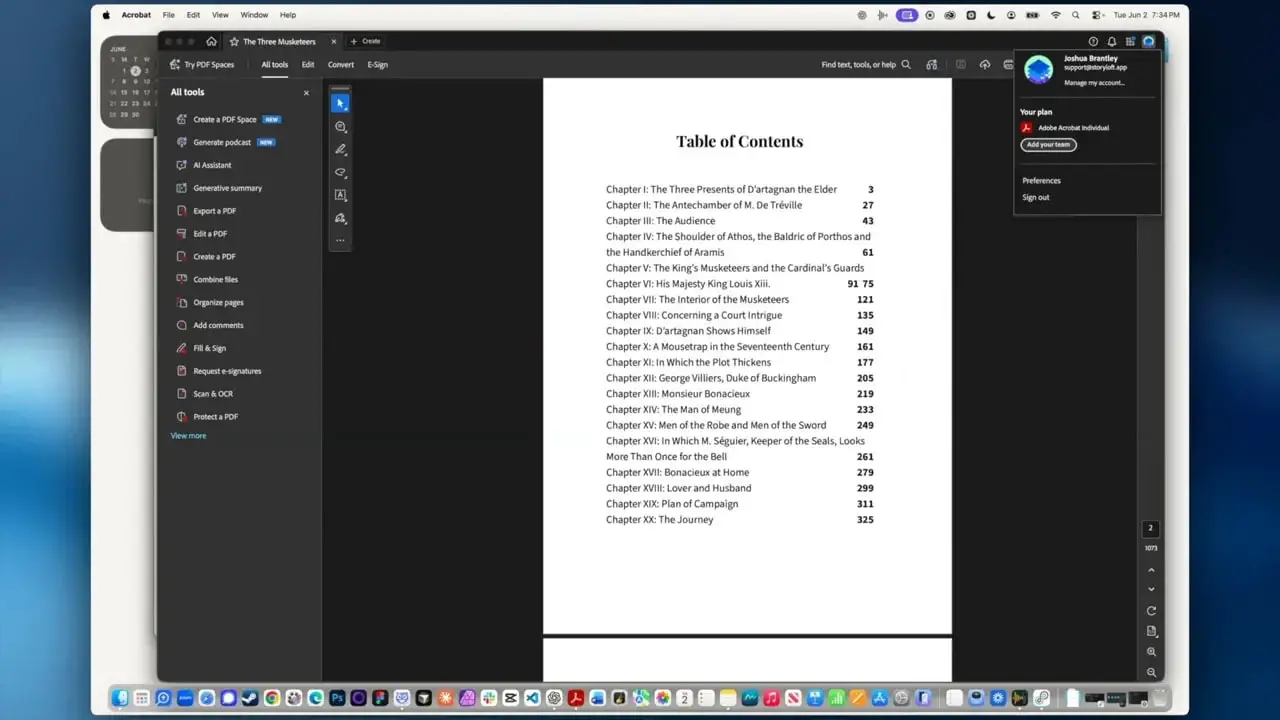The height and width of the screenshot is (720, 1280).
Task: Click the Create new tab button
Action: [x=365, y=41]
